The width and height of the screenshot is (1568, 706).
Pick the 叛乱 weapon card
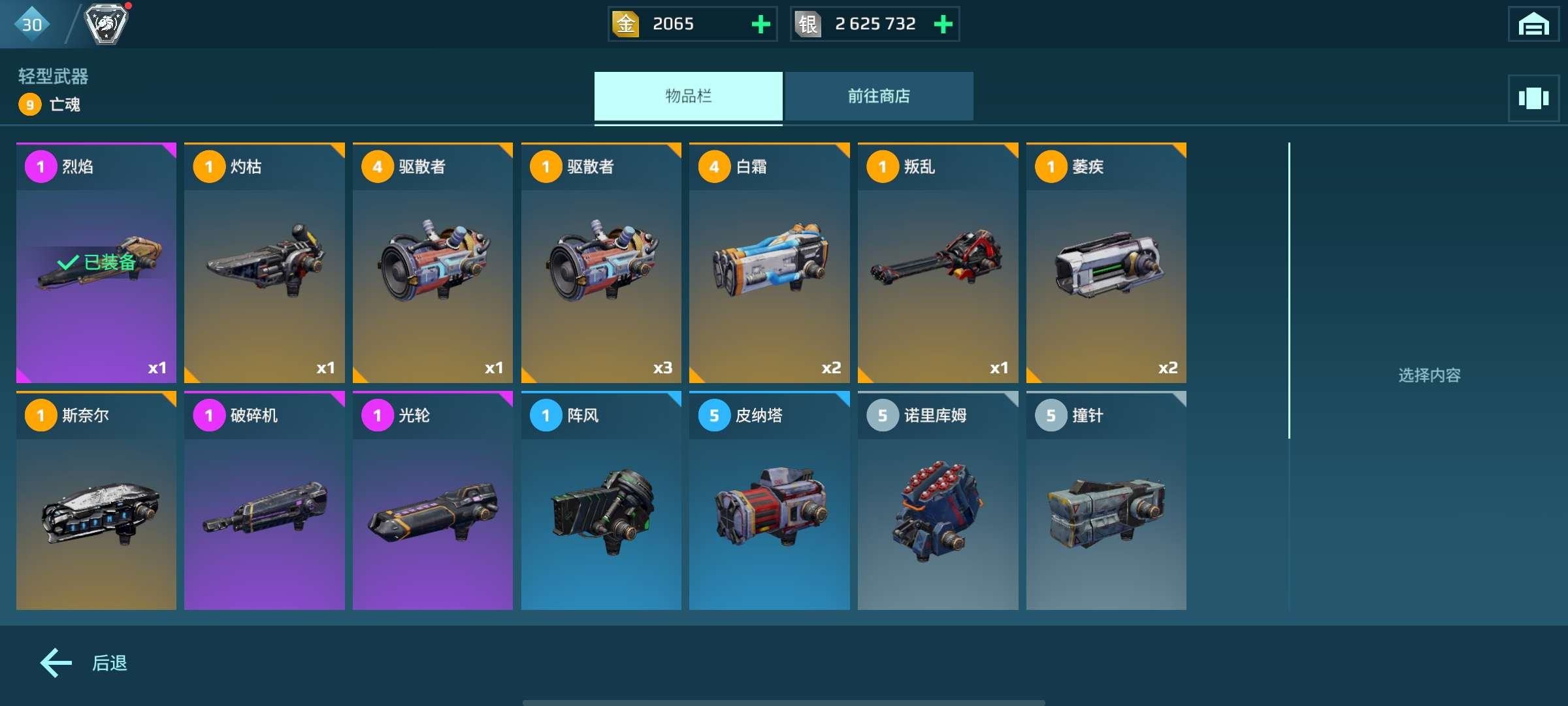click(x=938, y=263)
